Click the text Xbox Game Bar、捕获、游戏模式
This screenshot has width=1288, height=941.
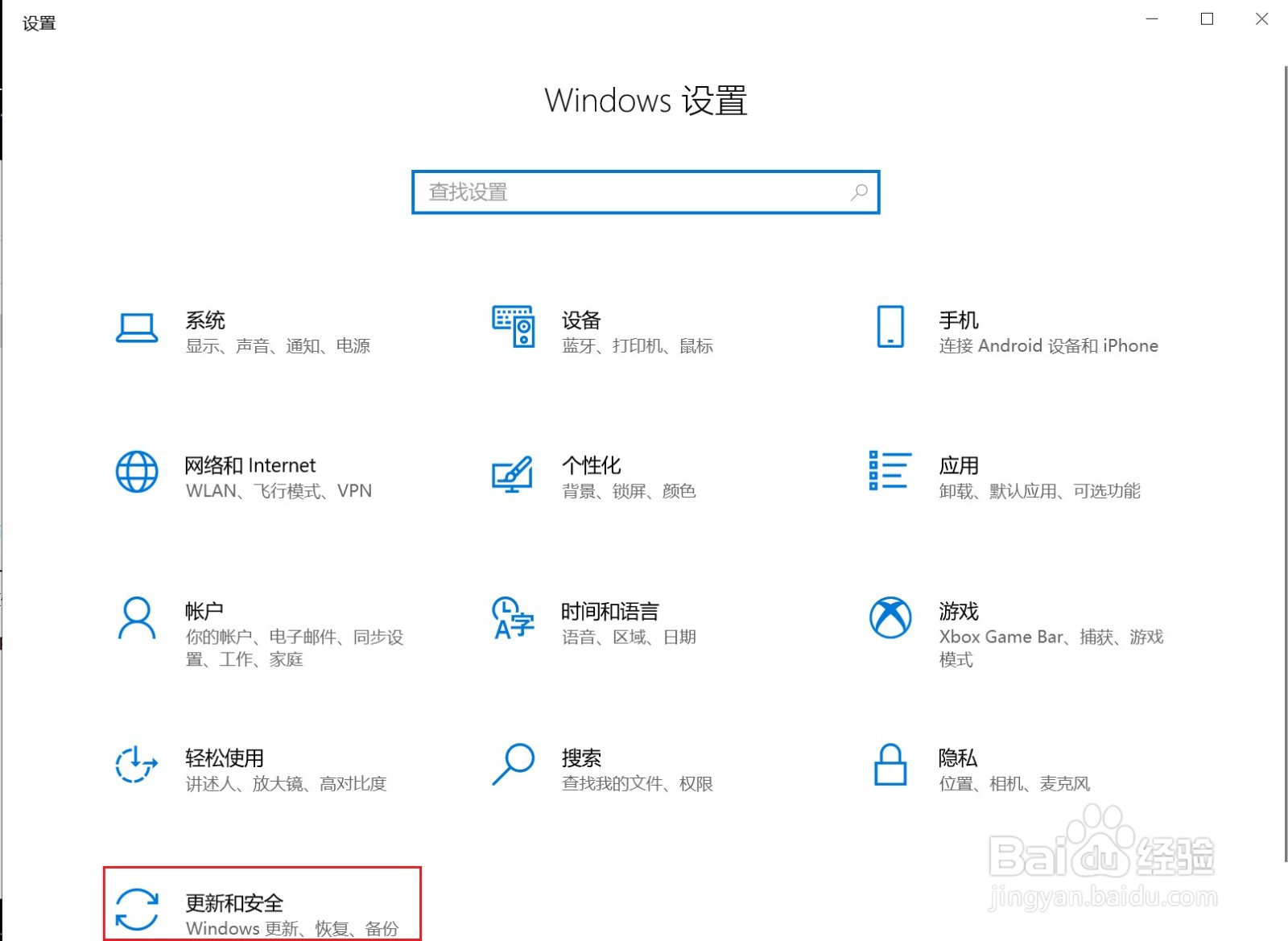(x=1051, y=648)
